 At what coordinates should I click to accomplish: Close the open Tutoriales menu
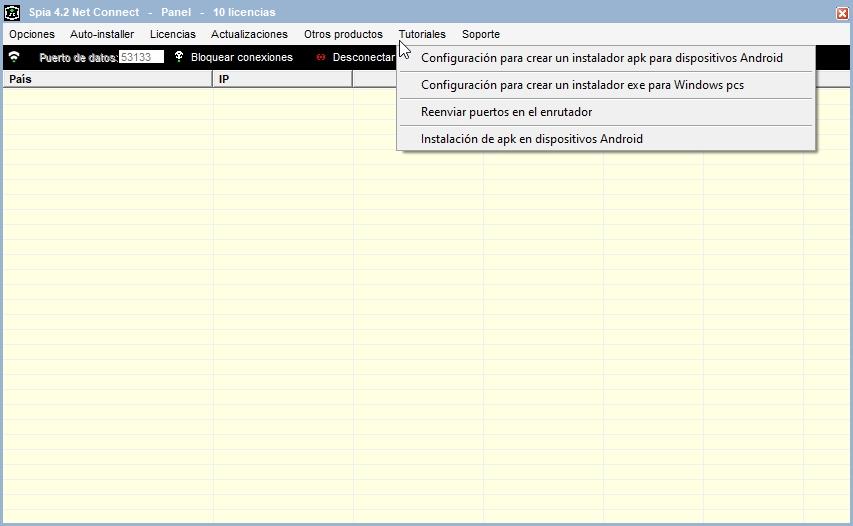(422, 34)
